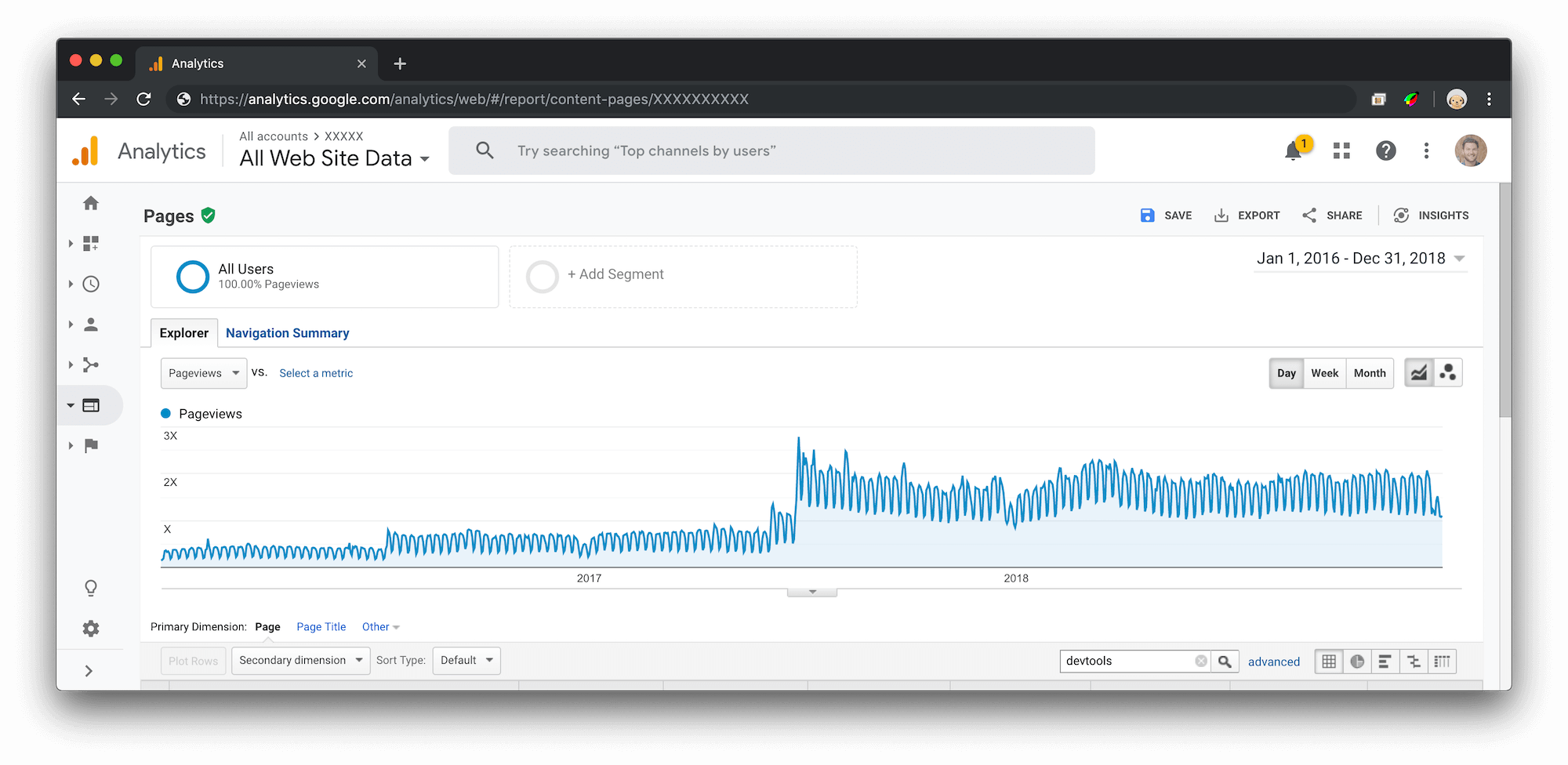Click the Export button

click(1247, 215)
